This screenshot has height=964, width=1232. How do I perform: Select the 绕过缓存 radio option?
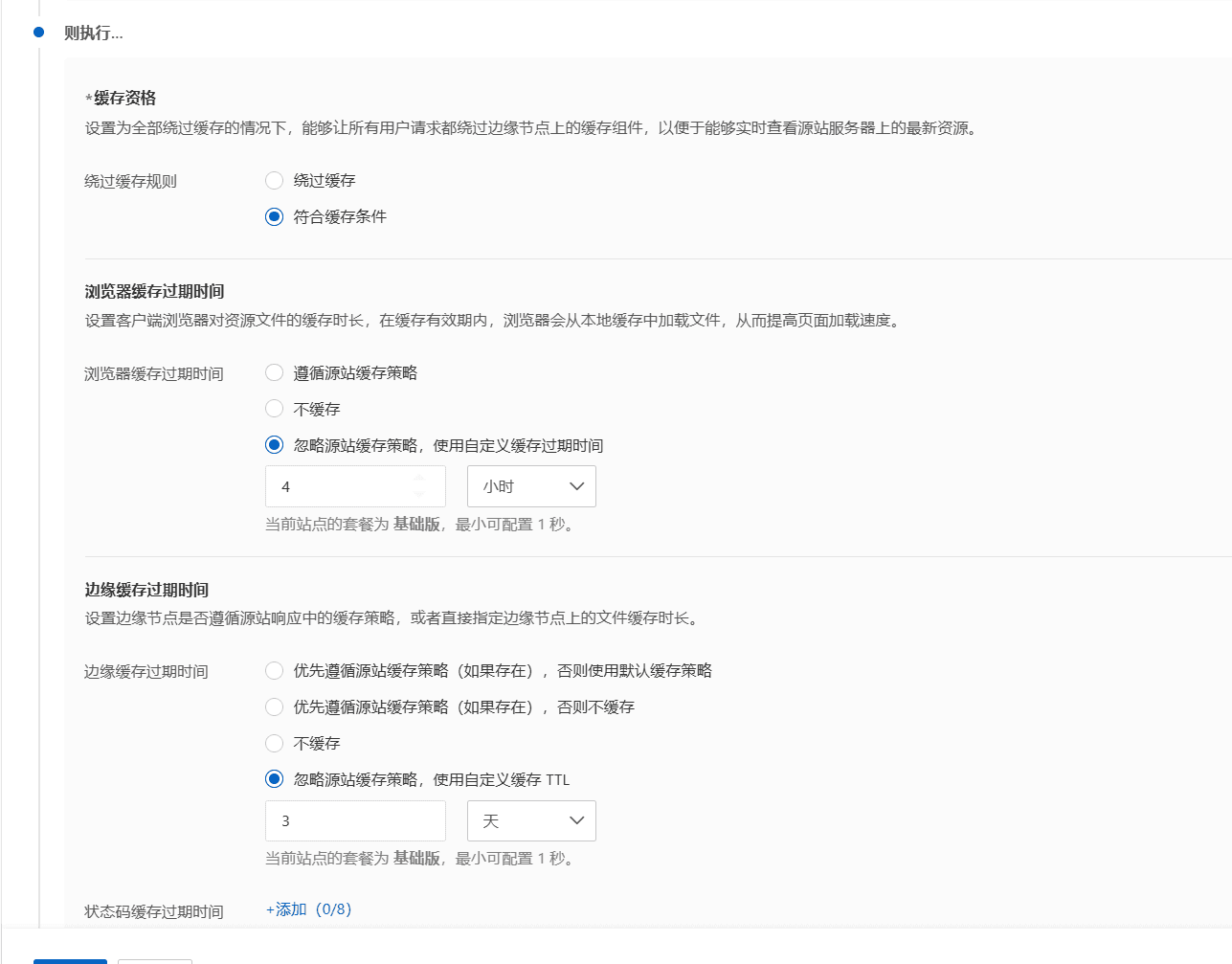coord(275,180)
